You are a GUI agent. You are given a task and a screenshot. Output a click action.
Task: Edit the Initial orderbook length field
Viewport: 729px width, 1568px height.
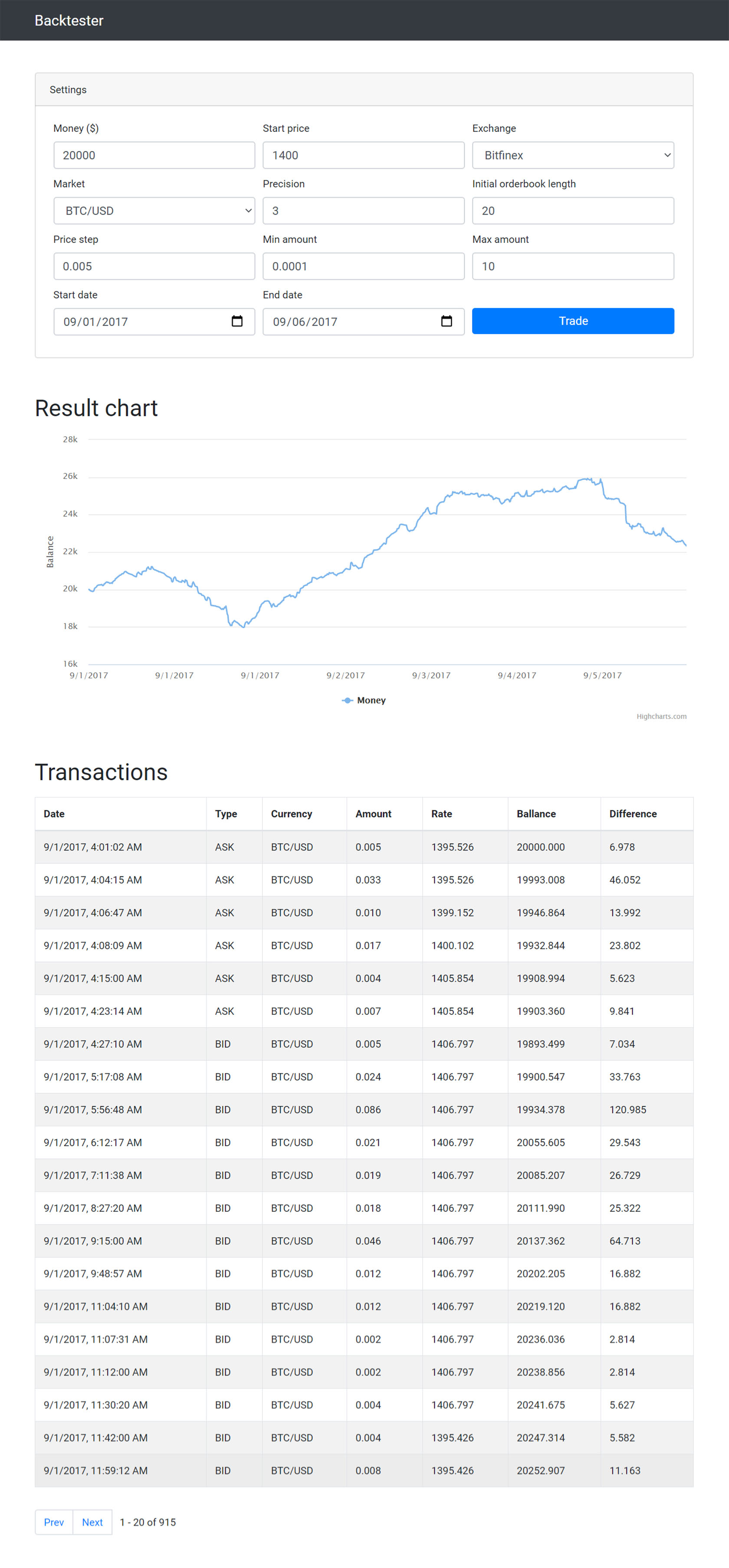click(572, 210)
